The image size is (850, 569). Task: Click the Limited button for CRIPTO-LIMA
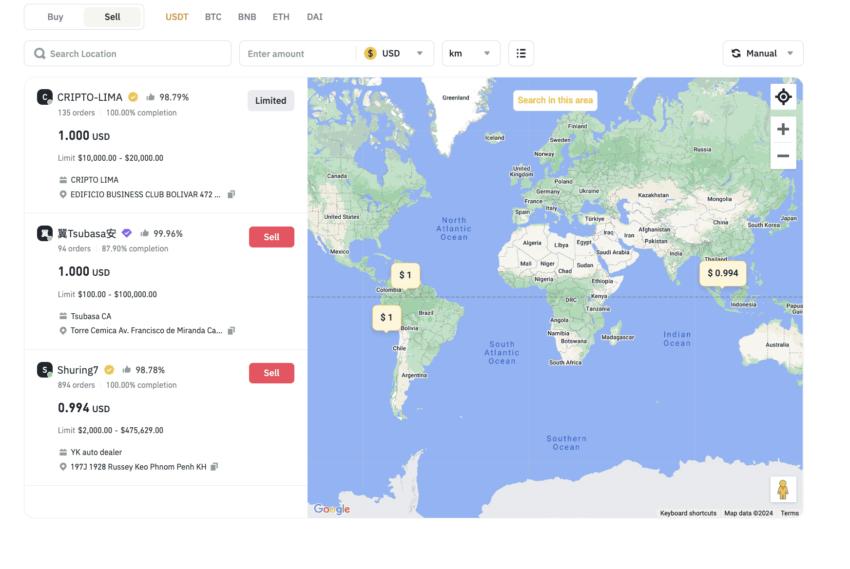click(271, 100)
